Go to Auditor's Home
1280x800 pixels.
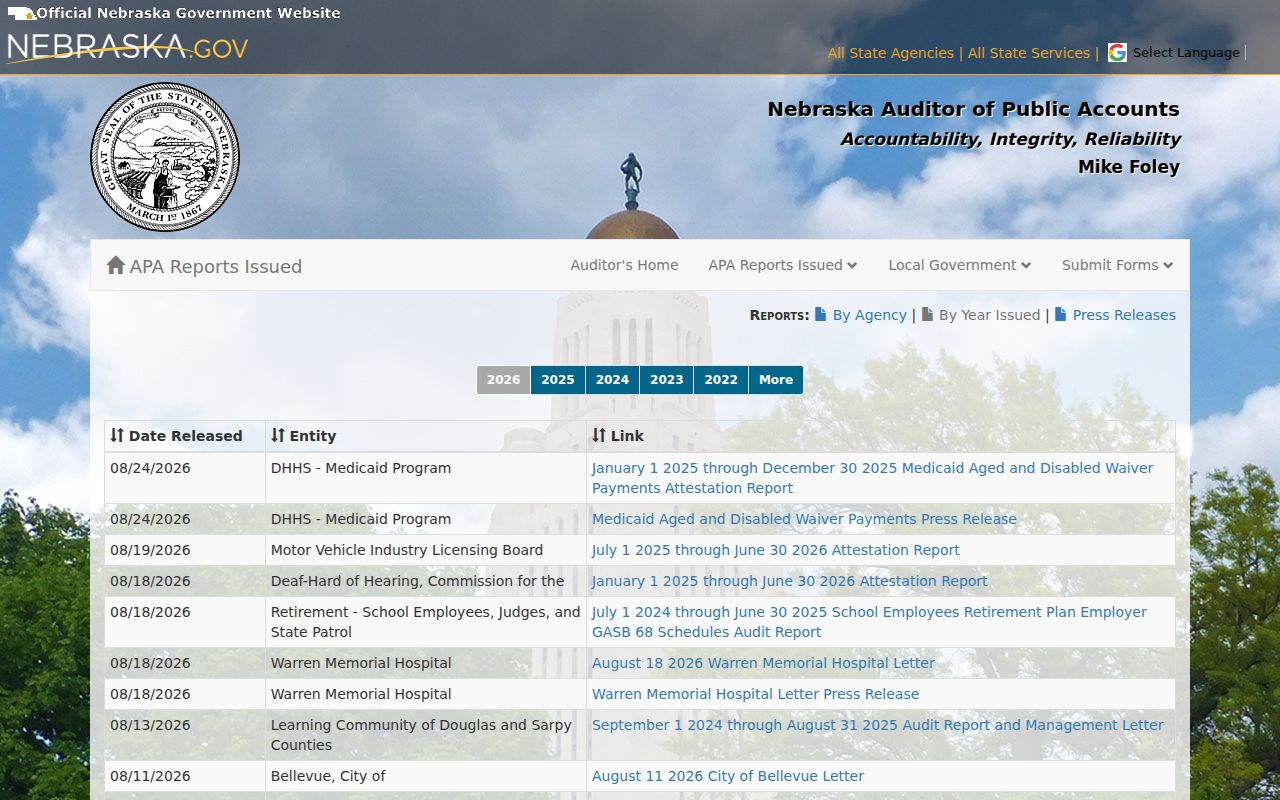(x=624, y=265)
